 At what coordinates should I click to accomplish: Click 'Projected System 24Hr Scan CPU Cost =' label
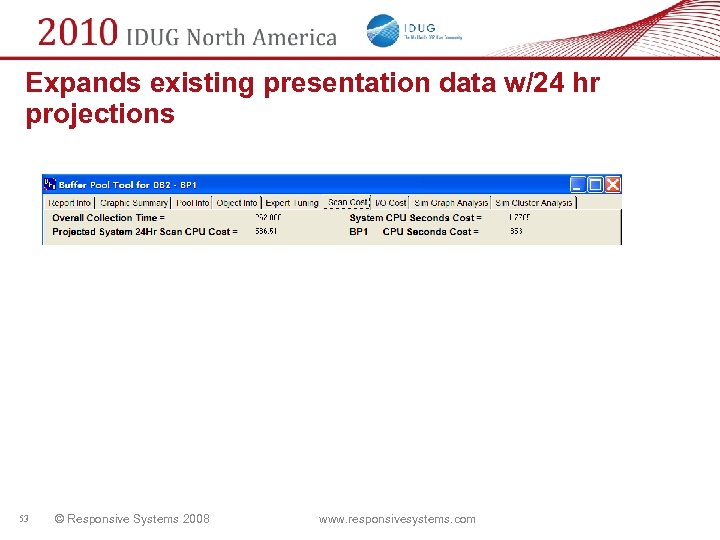click(x=145, y=231)
